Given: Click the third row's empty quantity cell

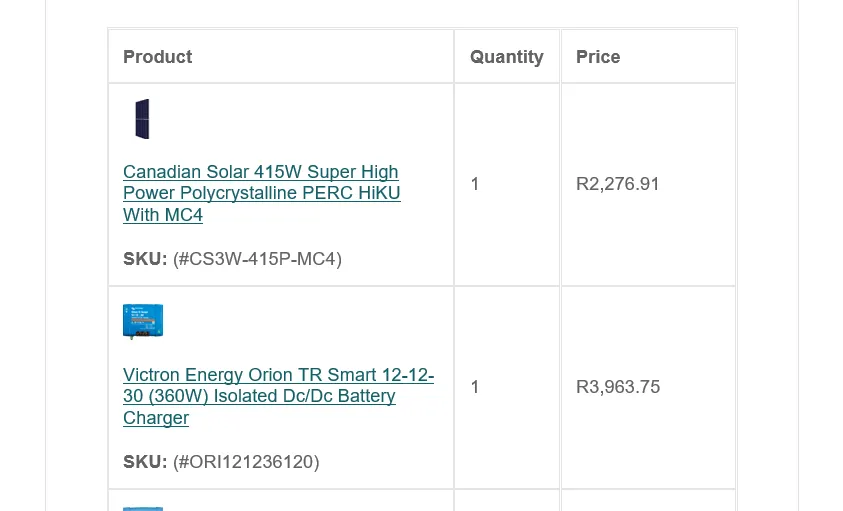Looking at the screenshot, I should click(x=507, y=502).
